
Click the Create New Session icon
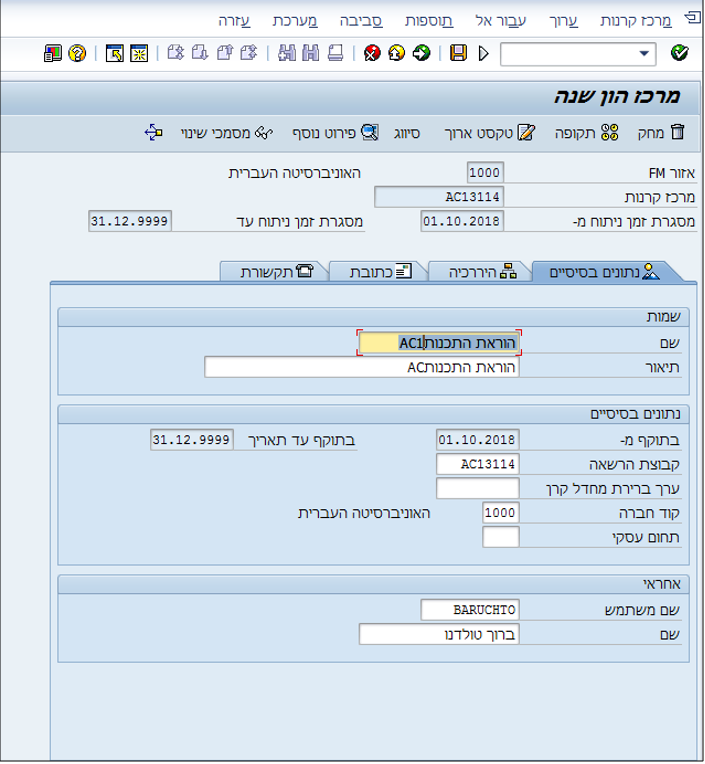click(x=139, y=53)
